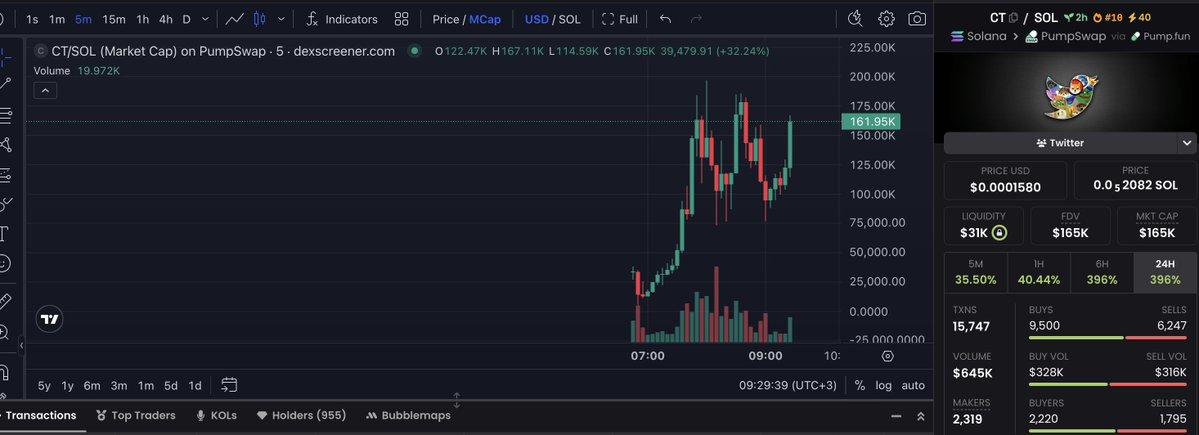Open price axis settings gear
This screenshot has height=435, width=1199.
tap(888, 356)
